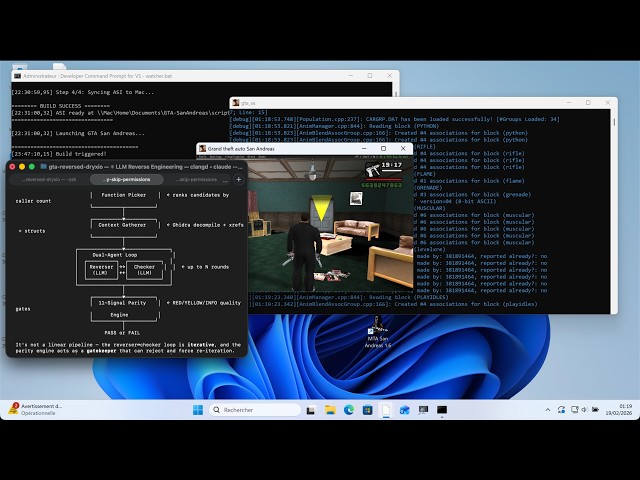640x480 pixels.
Task: Expand the hidden system tray icons chevron
Action: click(x=548, y=410)
